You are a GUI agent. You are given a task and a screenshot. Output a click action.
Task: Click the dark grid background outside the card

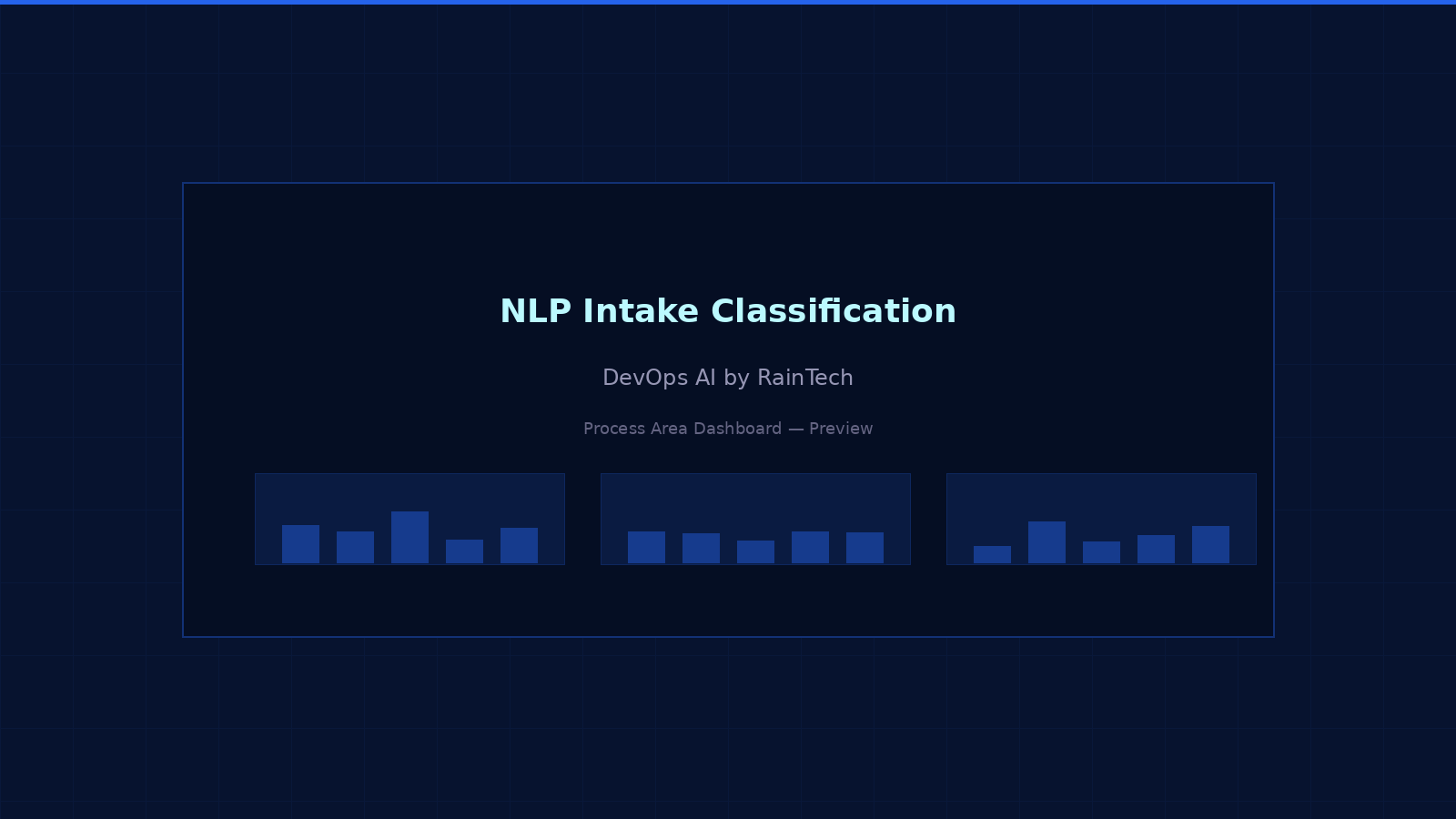point(91,728)
